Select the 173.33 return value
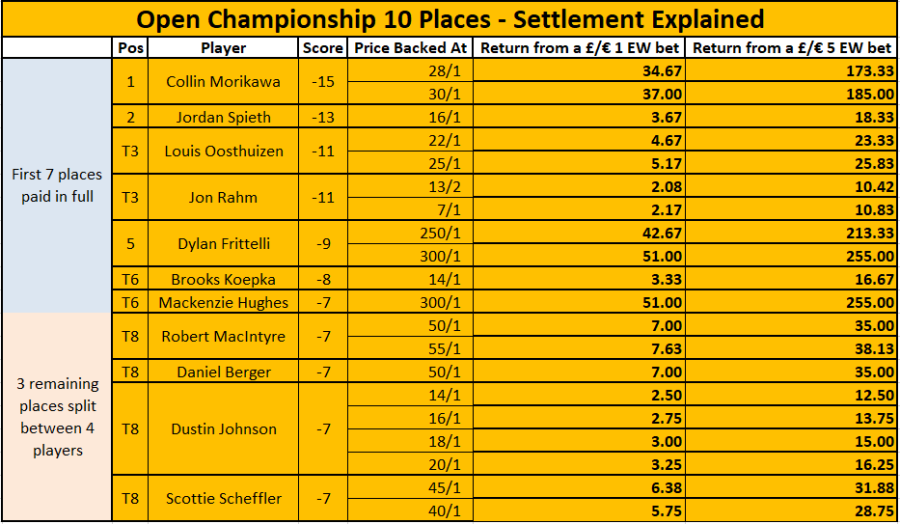The height and width of the screenshot is (524, 900). coord(791,71)
